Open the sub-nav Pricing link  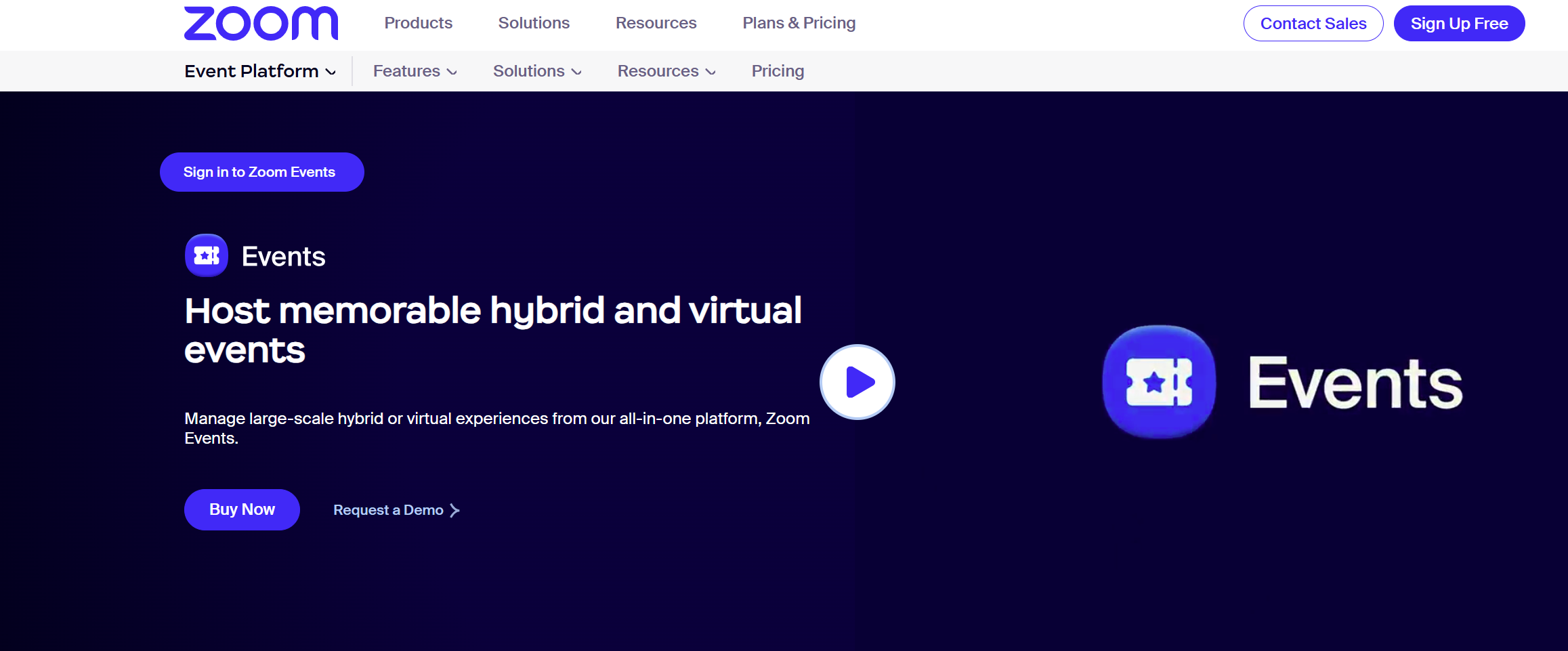tap(778, 71)
